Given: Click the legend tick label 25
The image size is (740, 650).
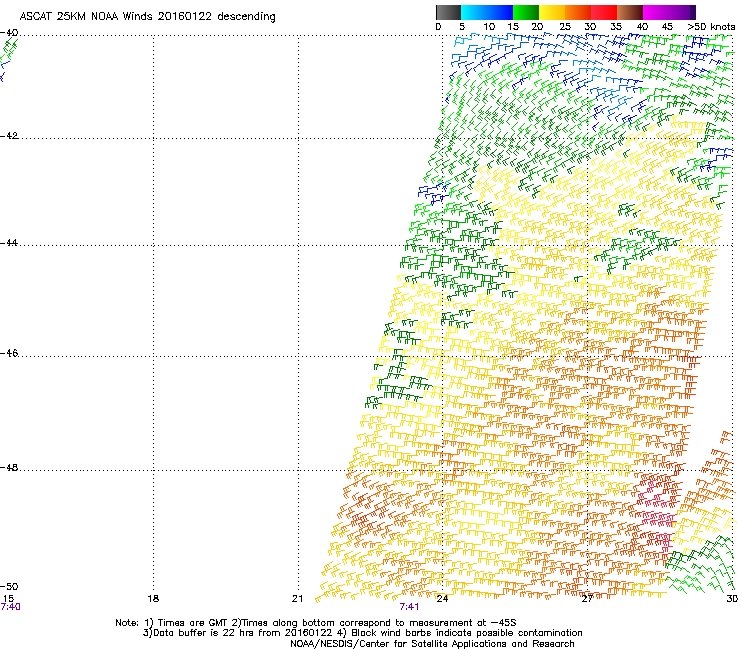Looking at the screenshot, I should tap(565, 27).
